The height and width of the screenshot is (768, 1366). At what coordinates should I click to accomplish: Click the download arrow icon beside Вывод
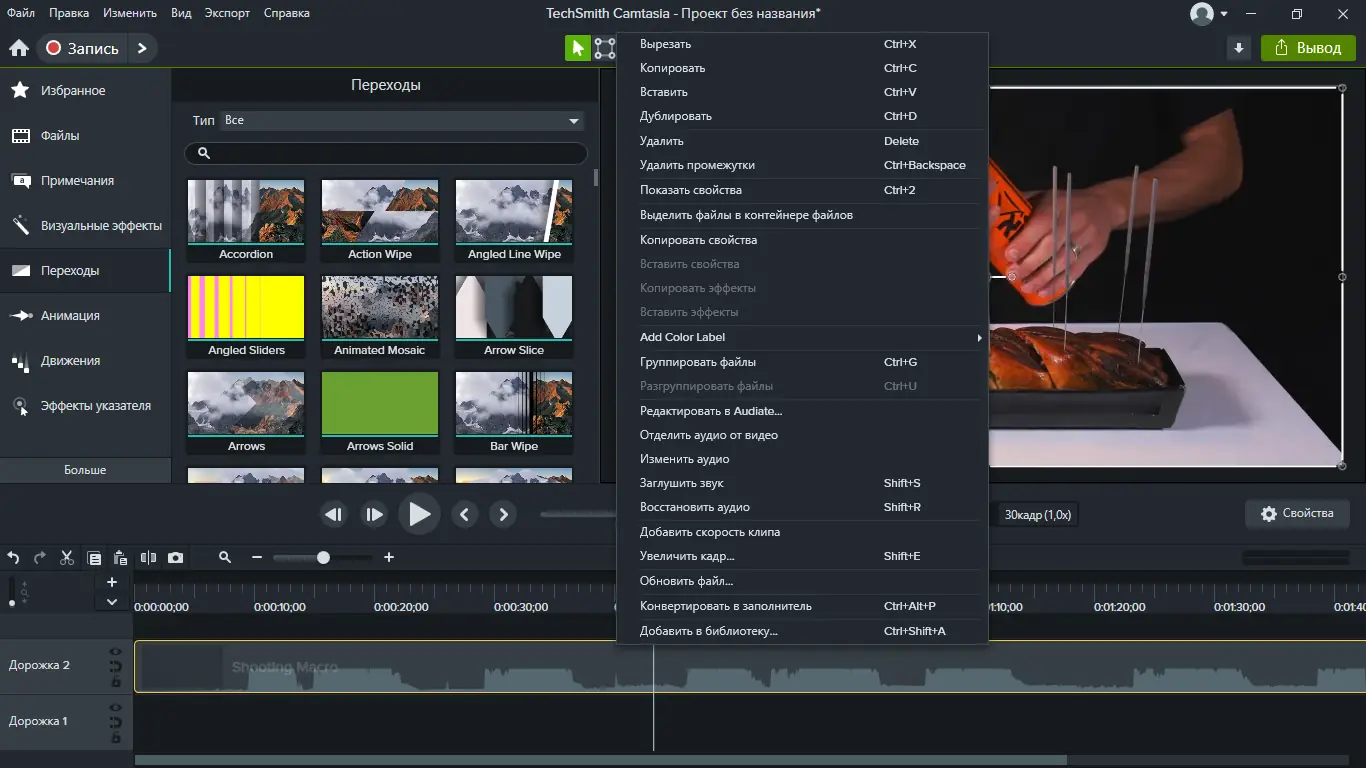[x=1239, y=48]
